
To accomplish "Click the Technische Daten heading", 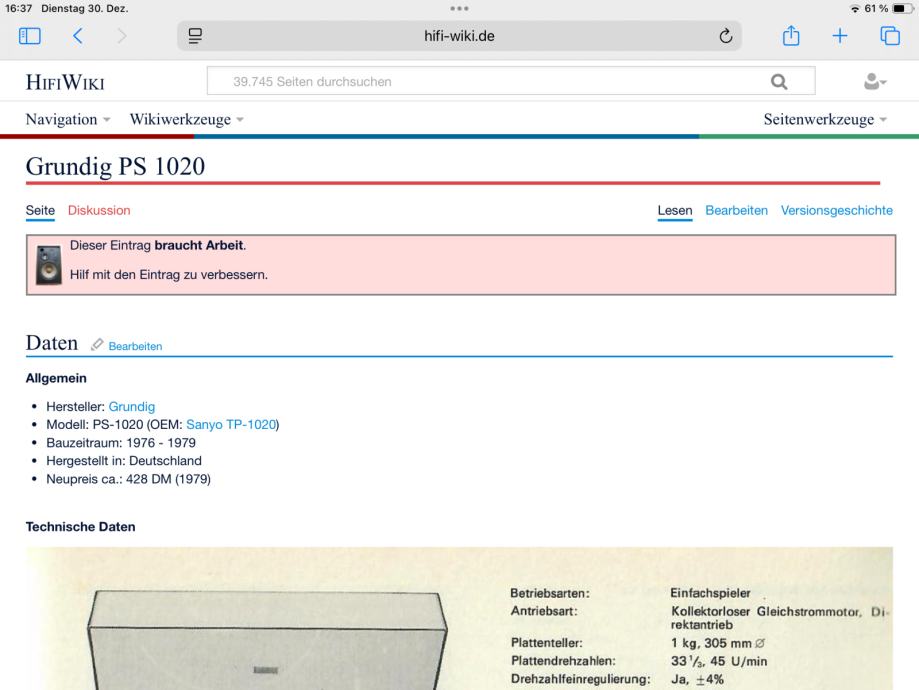I will coord(80,526).
